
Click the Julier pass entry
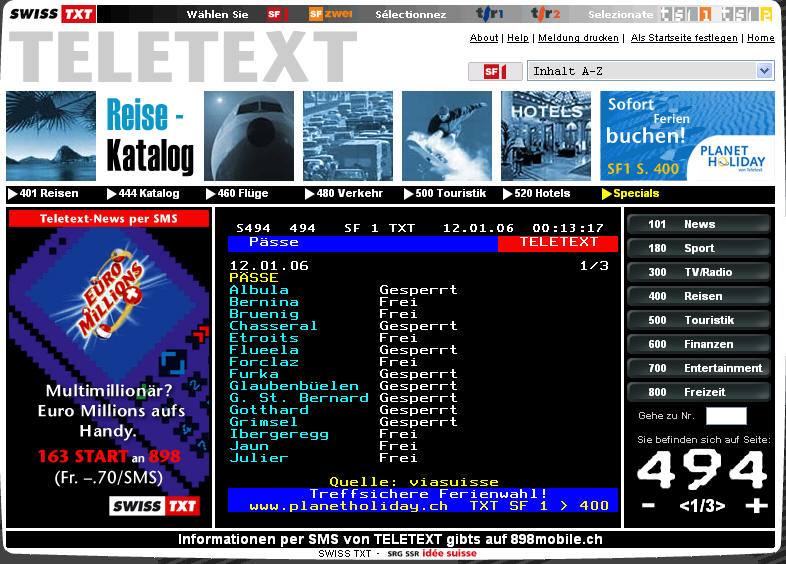pyautogui.click(x=259, y=458)
